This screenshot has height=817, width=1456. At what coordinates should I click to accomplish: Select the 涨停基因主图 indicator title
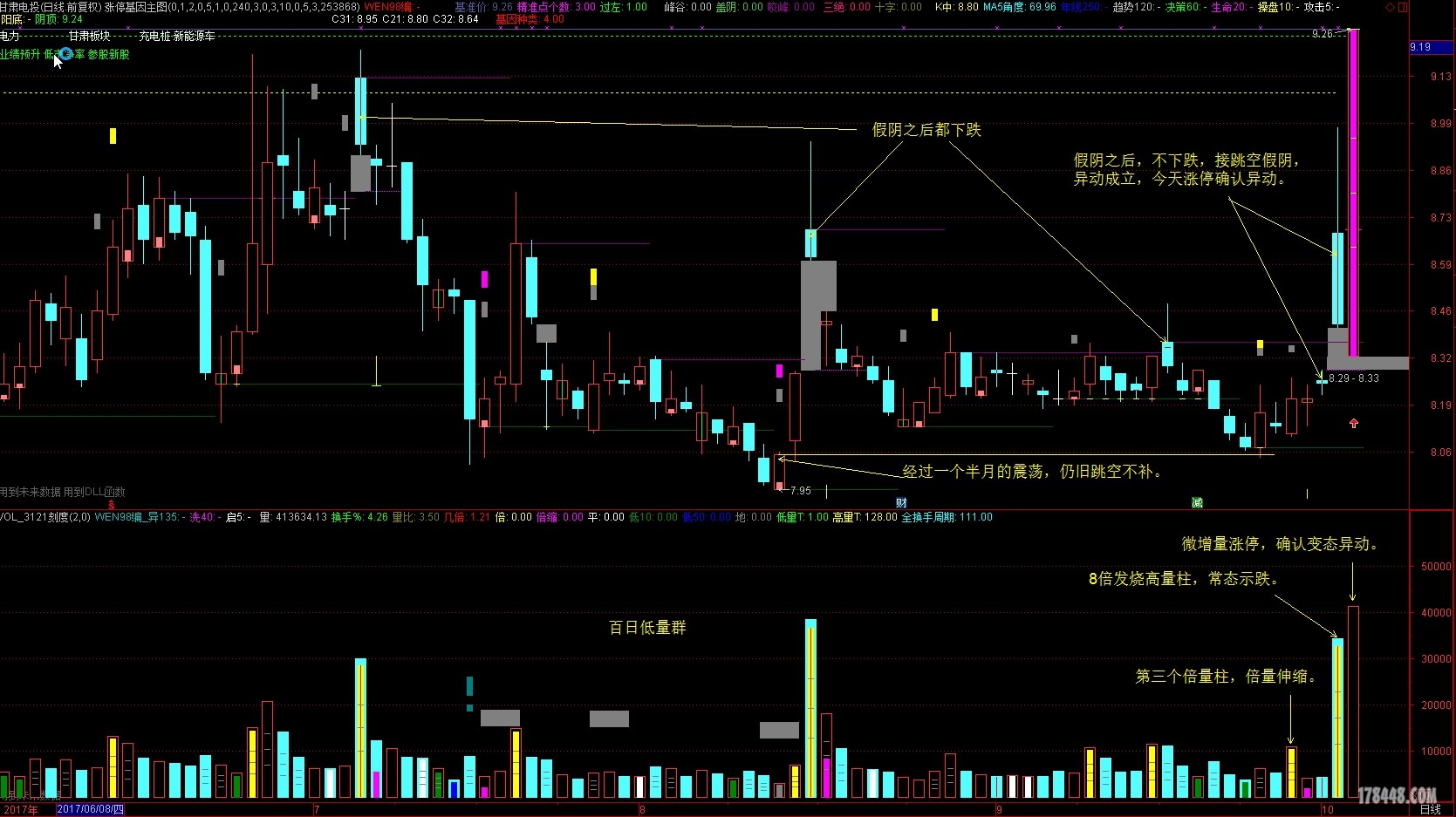pos(135,6)
